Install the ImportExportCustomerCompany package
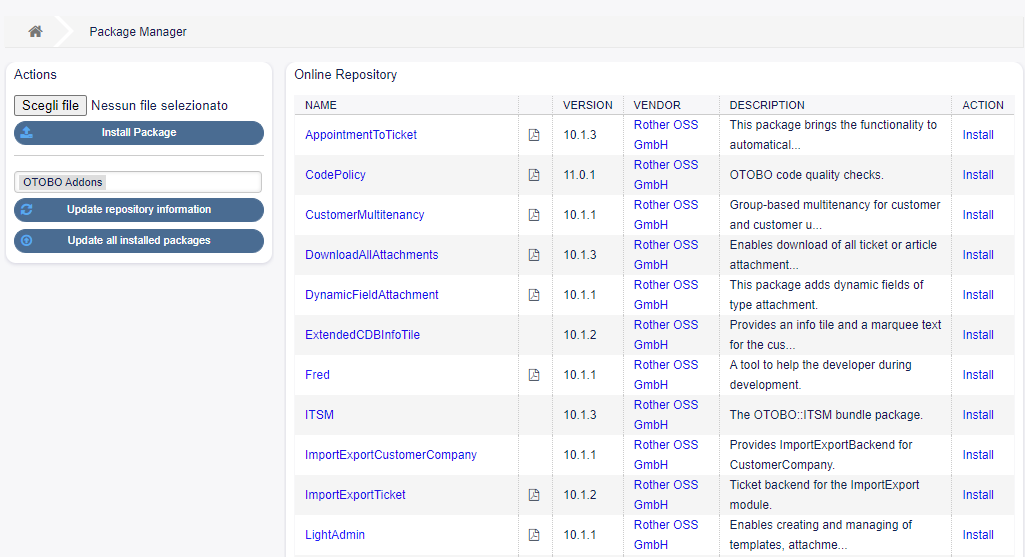Screen dimensions: 1025x557 point(978,454)
